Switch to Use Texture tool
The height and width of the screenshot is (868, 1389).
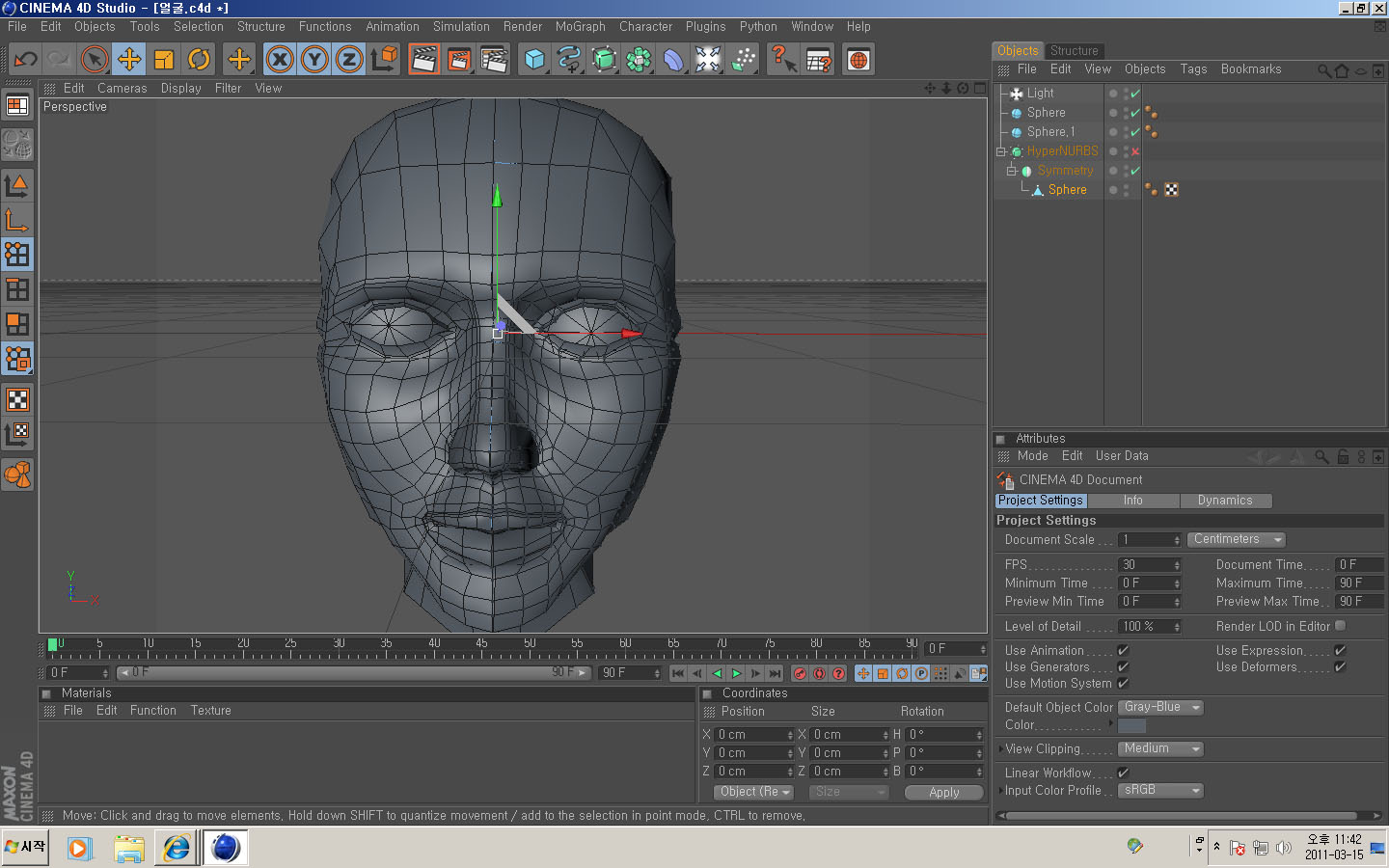(17, 399)
